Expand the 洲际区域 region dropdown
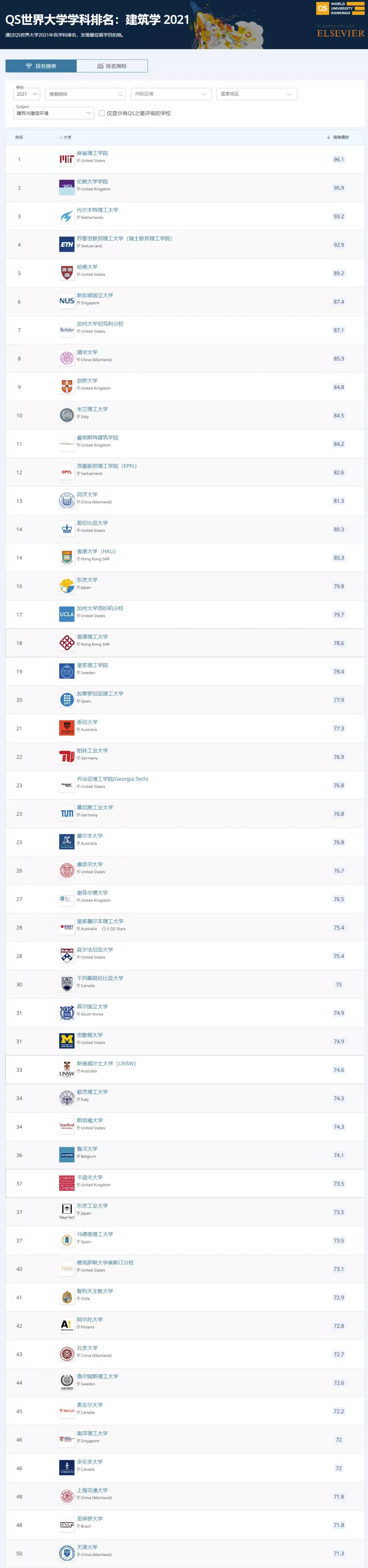 pos(171,94)
